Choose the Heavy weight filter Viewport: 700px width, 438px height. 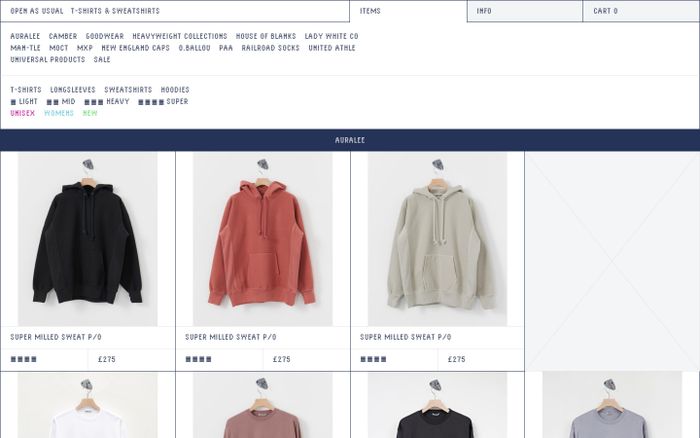(107, 102)
